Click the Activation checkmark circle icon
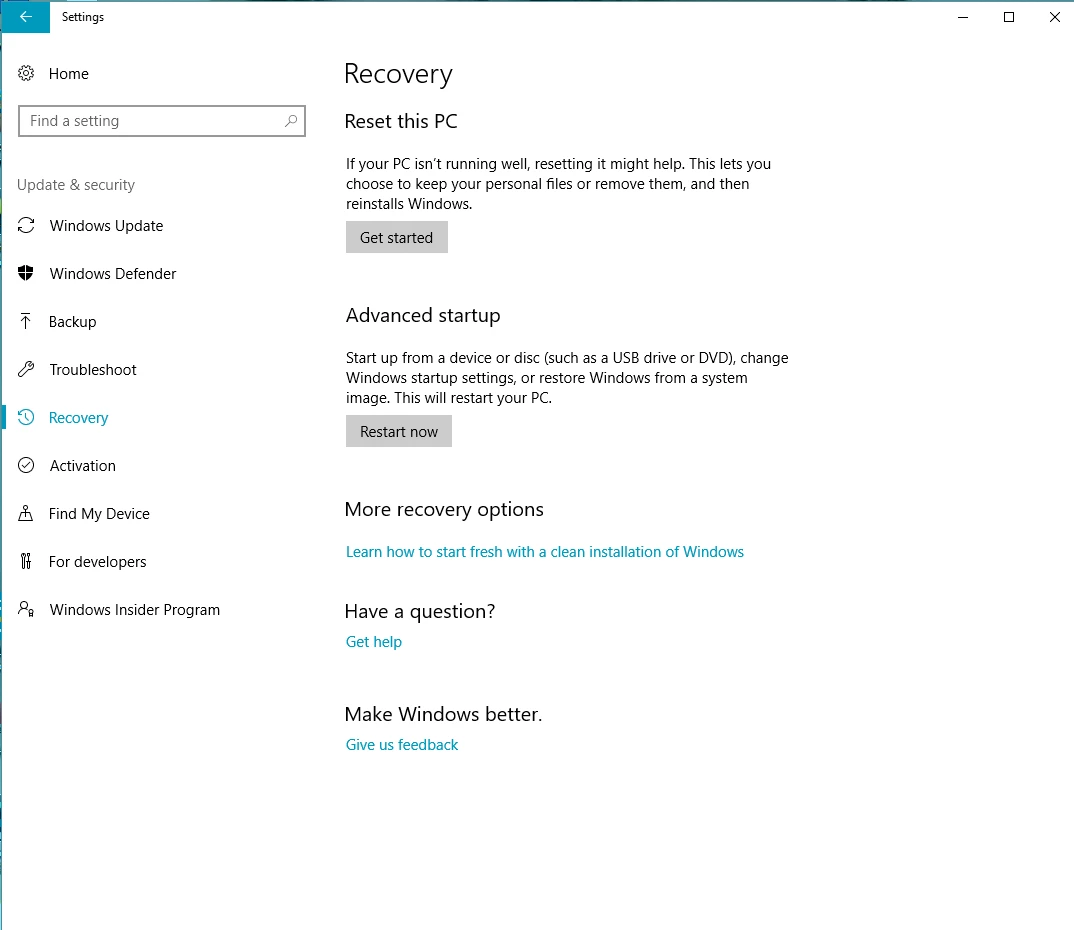1074x930 pixels. click(x=26, y=465)
